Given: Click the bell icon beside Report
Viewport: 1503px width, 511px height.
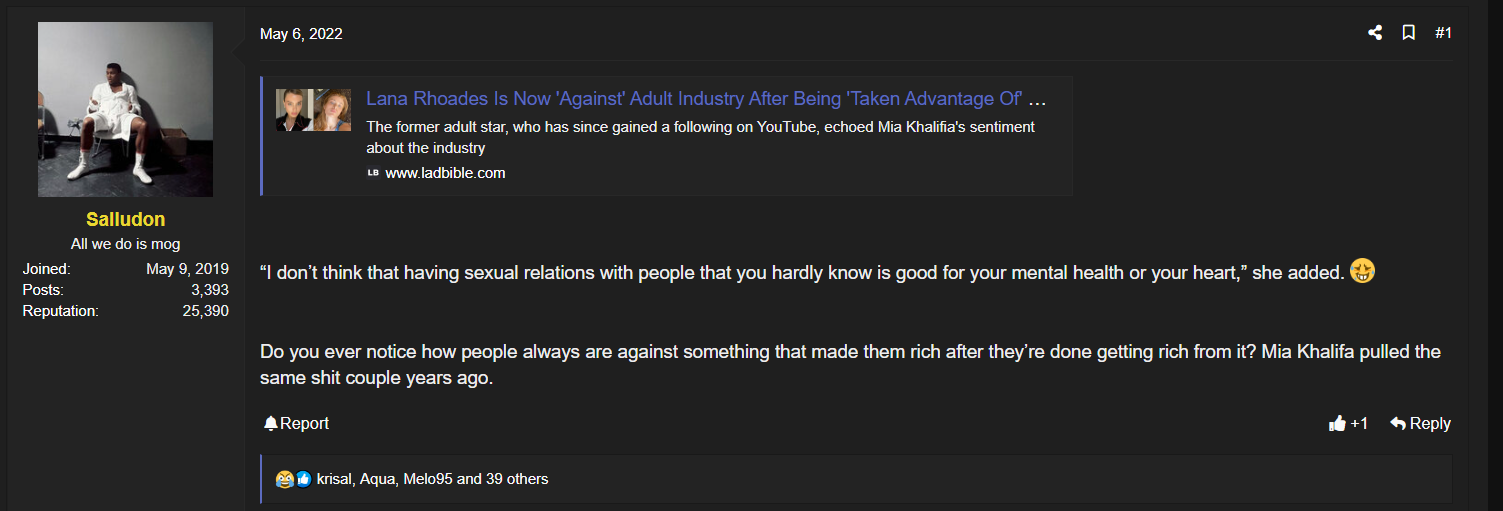Looking at the screenshot, I should (x=270, y=424).
